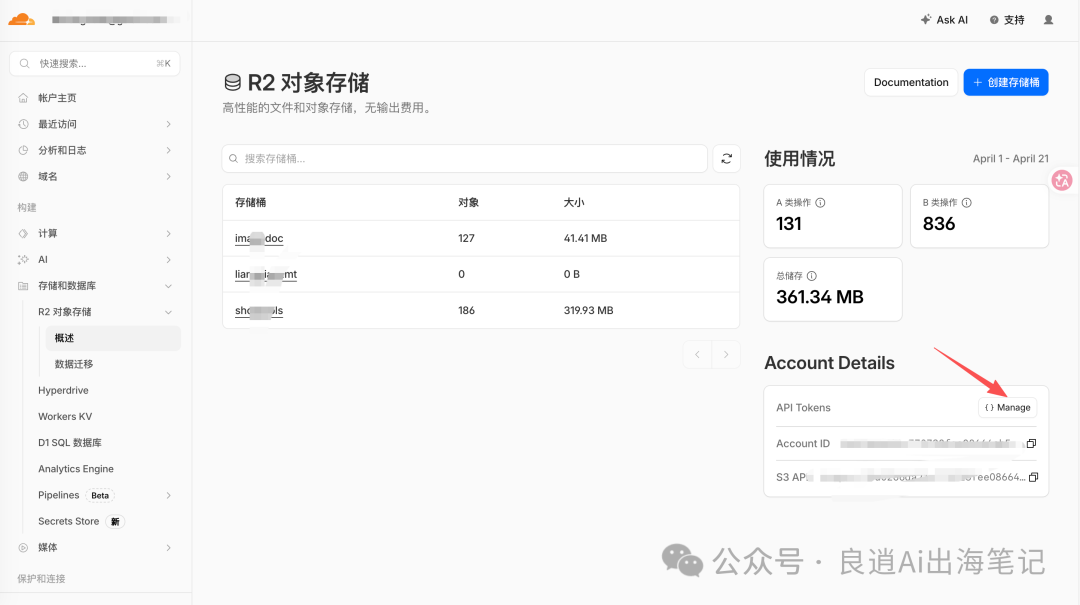This screenshot has height=605, width=1080.
Task: Click the 计算 diamond icon
Action: point(23,234)
